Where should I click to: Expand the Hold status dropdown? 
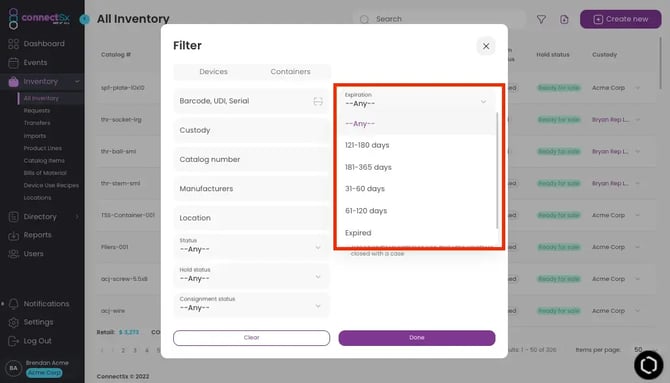[251, 275]
